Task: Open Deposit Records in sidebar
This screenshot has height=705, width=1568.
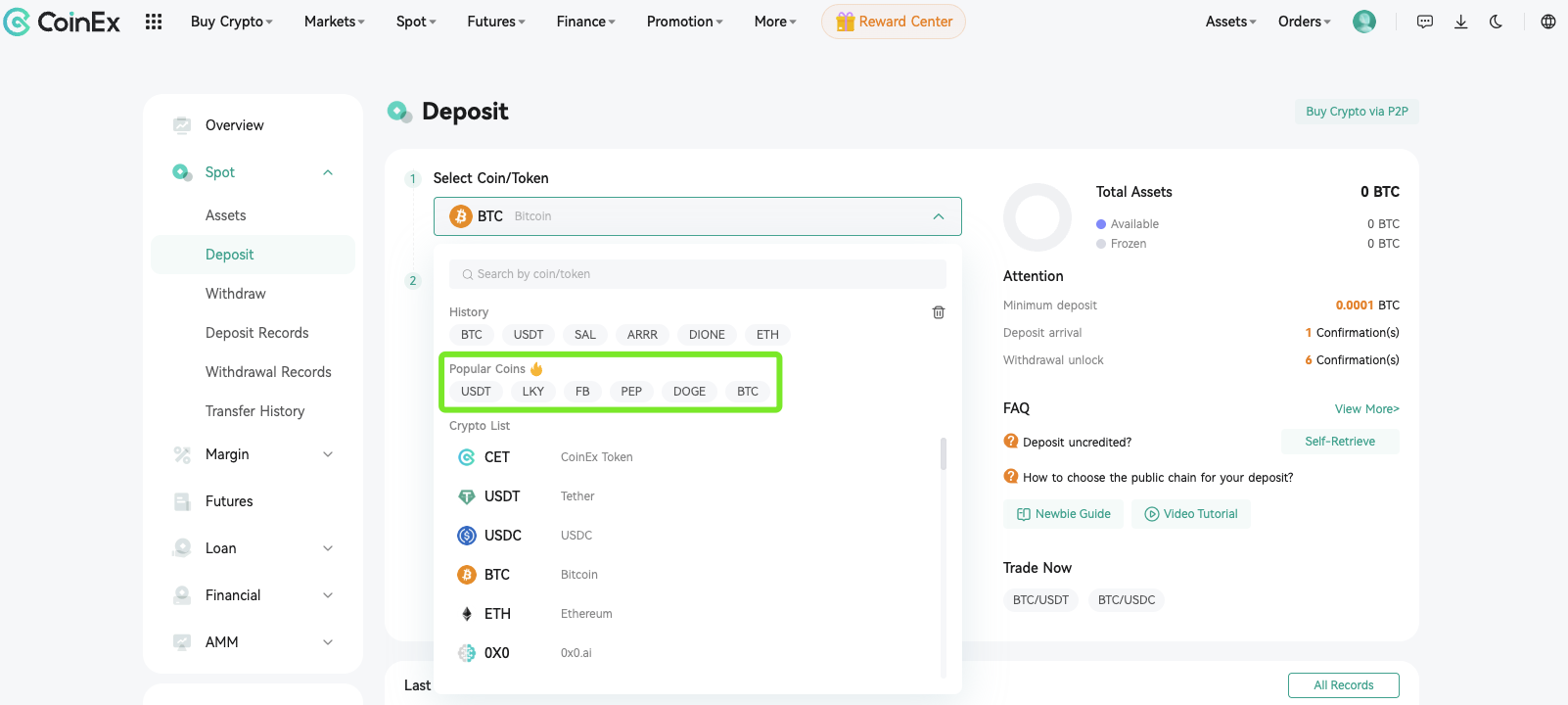Action: point(257,333)
